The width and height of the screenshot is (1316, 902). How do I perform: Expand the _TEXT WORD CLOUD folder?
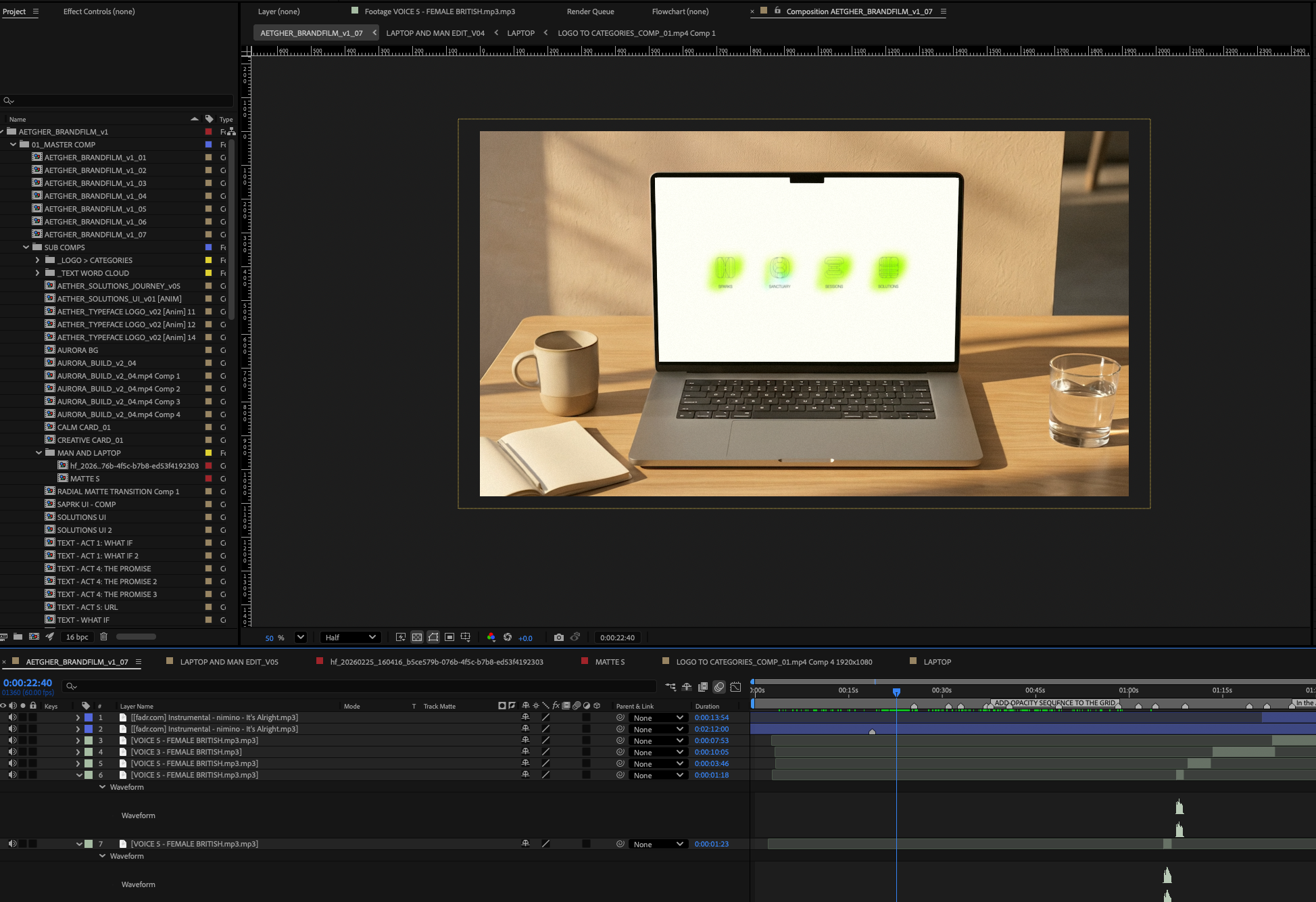tap(37, 273)
